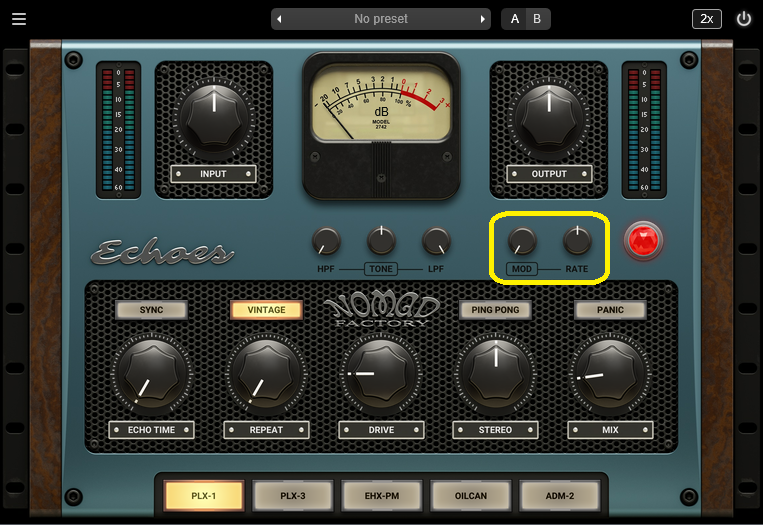Click the OUTPUT gain knob
763x525 pixels.
point(549,118)
